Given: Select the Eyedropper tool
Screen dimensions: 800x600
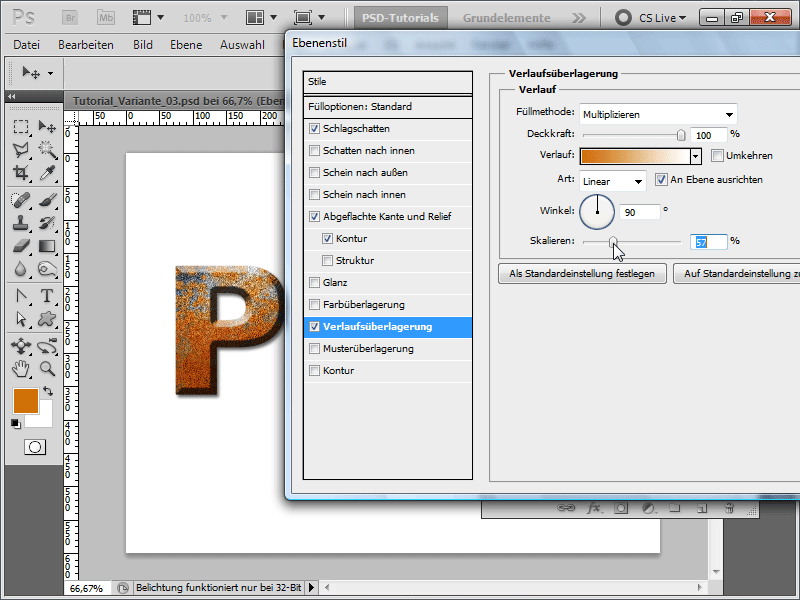Looking at the screenshot, I should [x=47, y=172].
